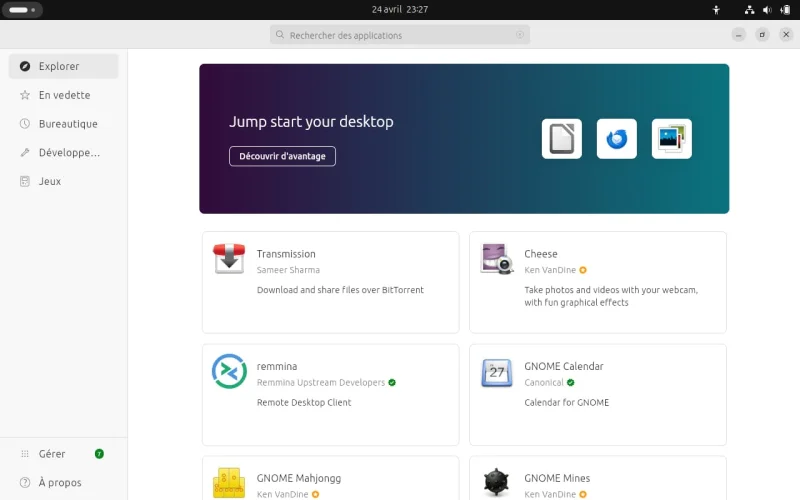
Task: Select the Remmina Upstream Developers publisher text
Action: (x=321, y=383)
